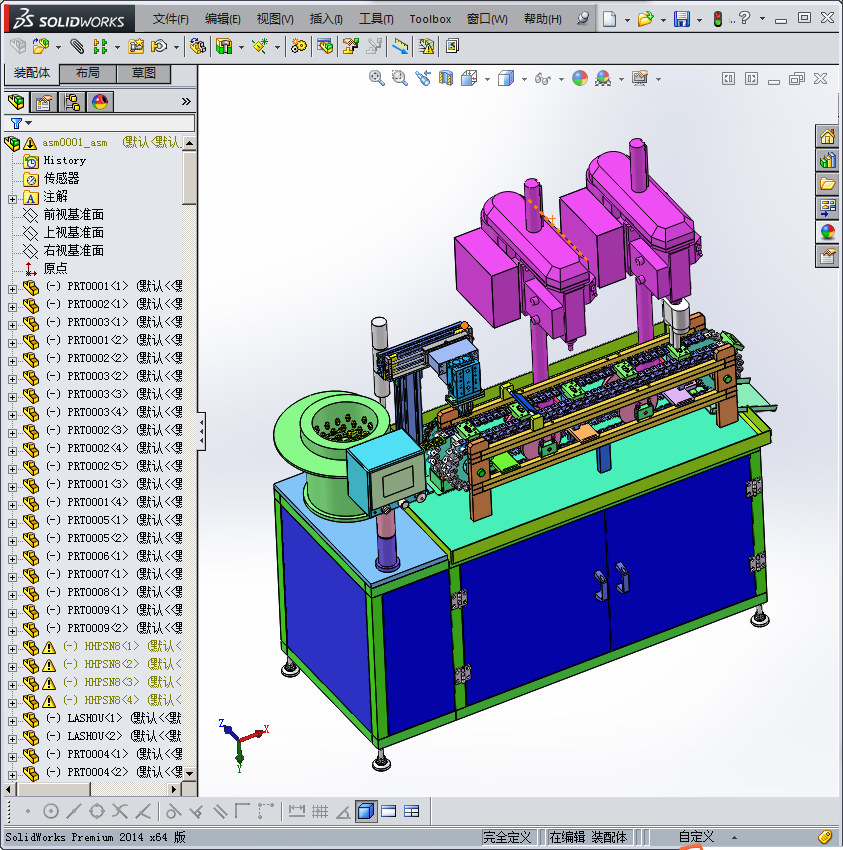
Task: Toggle the single viewport layout button
Action: [x=389, y=812]
